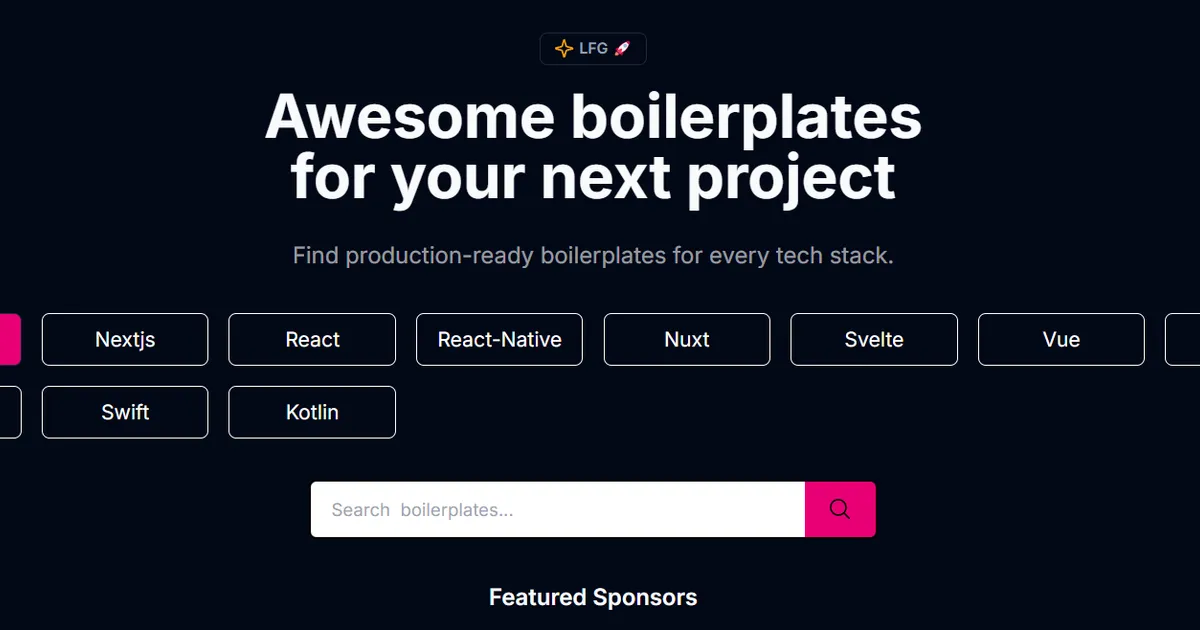Click the golden sparkle icon in the LFG badge
Screen dimensions: 1200x630
[x=563, y=47]
